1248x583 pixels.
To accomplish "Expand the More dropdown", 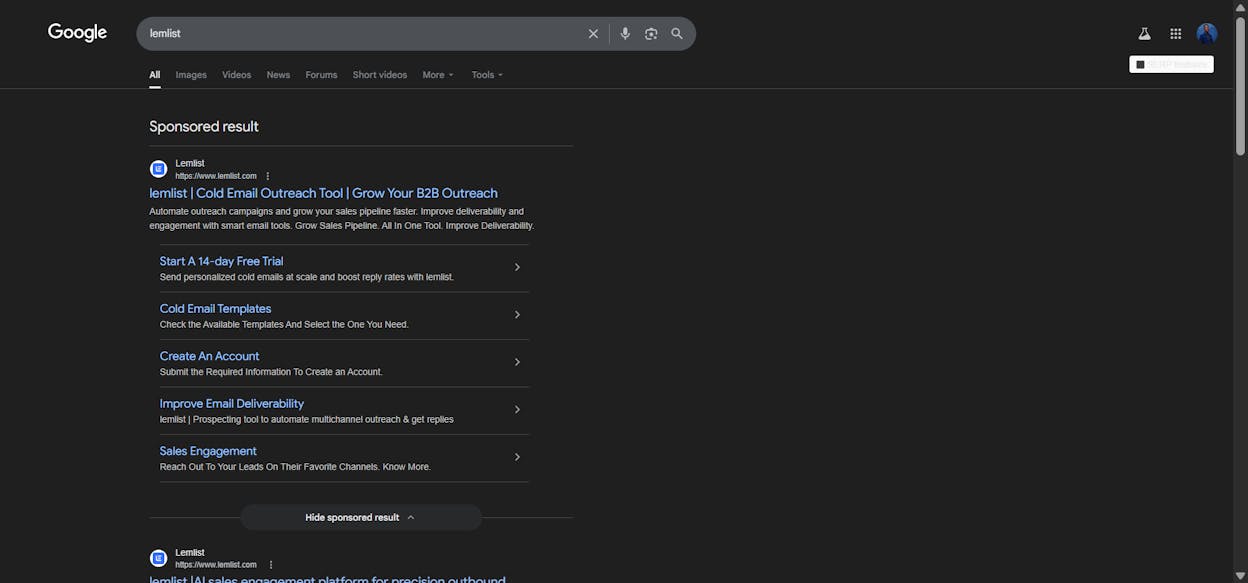I will (x=438, y=75).
